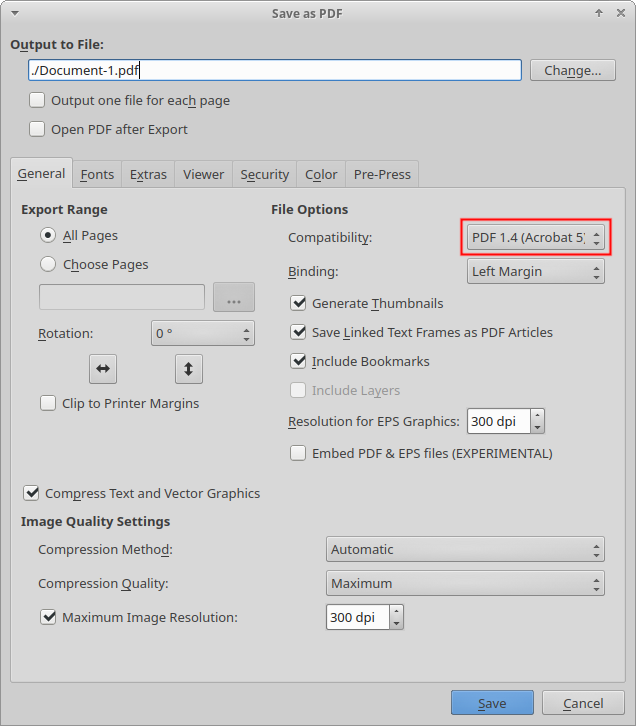Screen dimensions: 636x726
Task: Go to the Pre-Press tab
Action: click(382, 174)
